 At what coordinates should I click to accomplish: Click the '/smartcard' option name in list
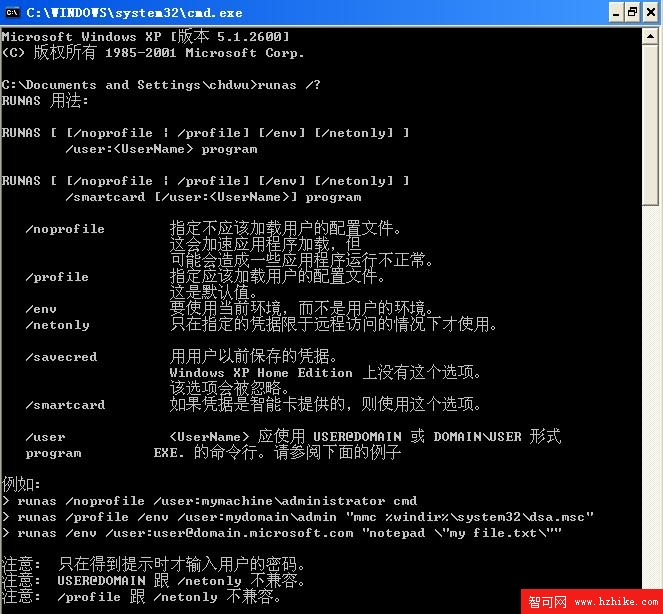(65, 405)
